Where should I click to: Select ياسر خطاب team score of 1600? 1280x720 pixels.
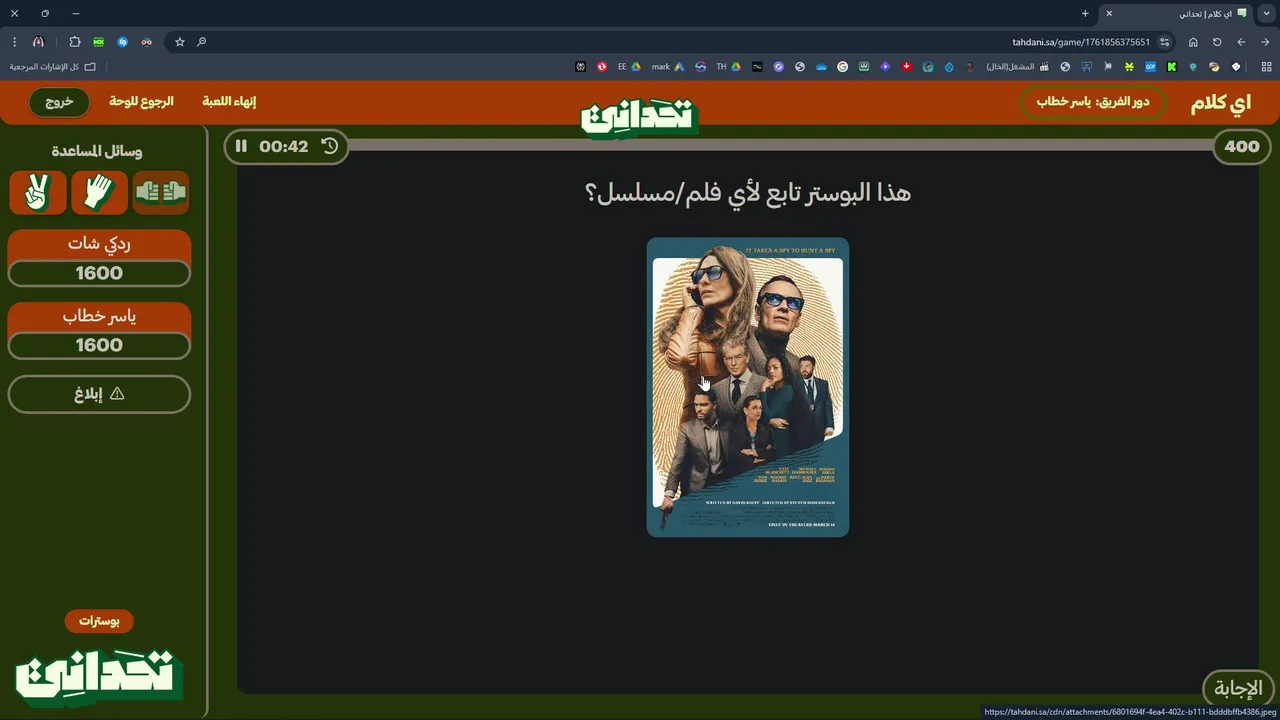[99, 345]
